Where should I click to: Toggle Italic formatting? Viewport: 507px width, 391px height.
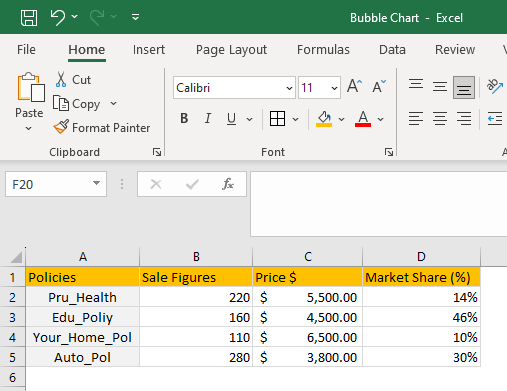pyautogui.click(x=208, y=118)
